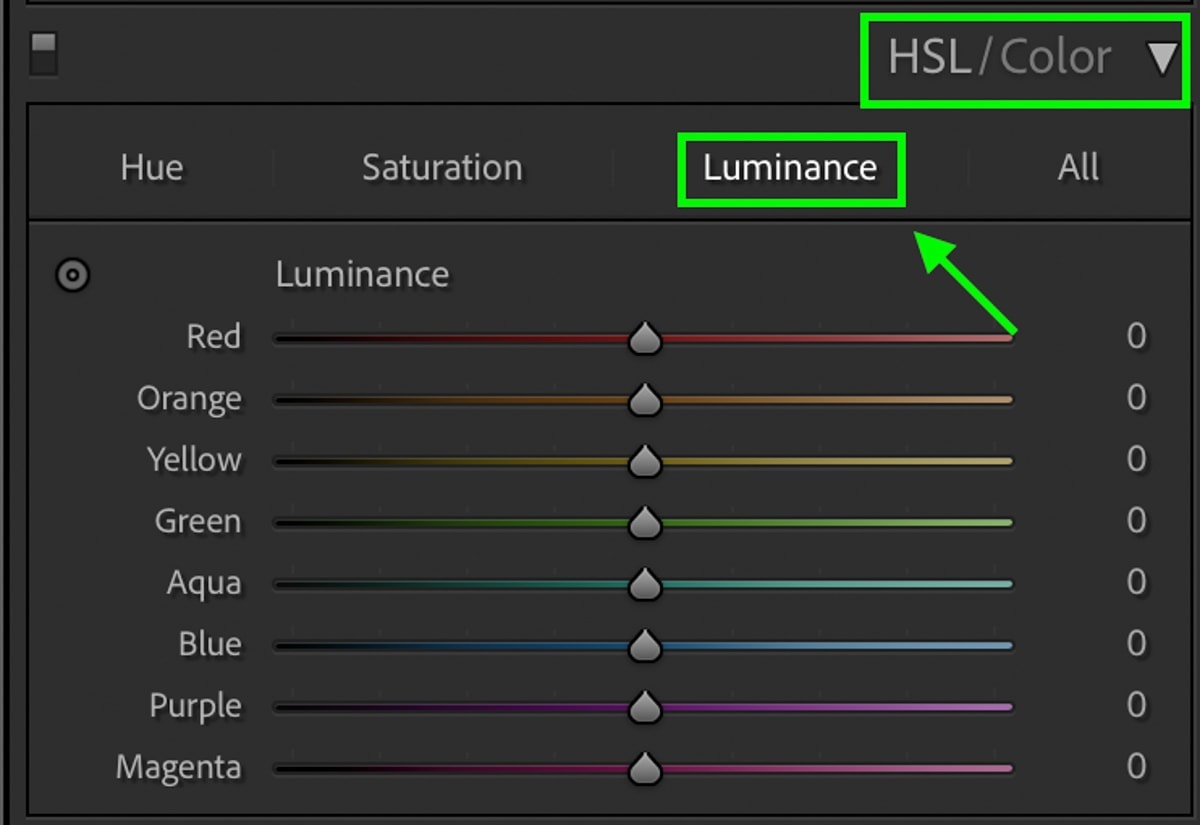1200x825 pixels.
Task: Click the Green luminance slider handle
Action: 645,521
